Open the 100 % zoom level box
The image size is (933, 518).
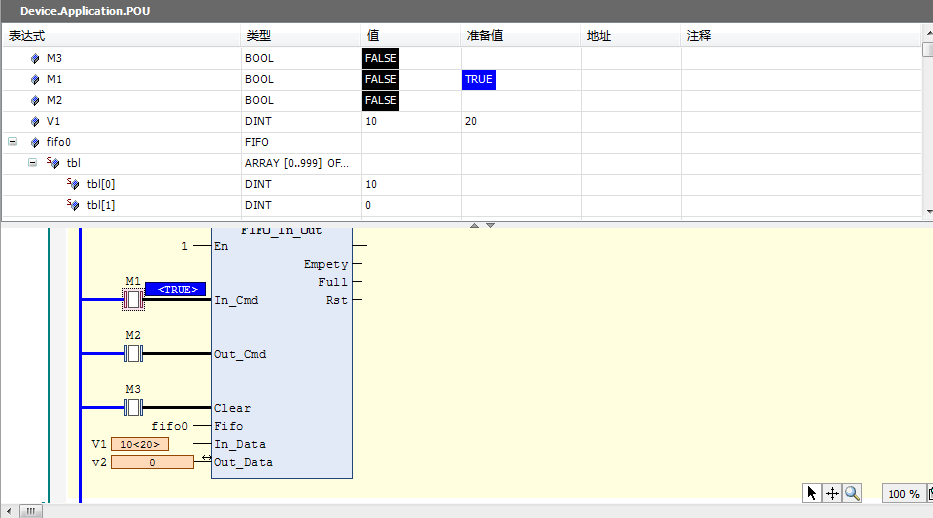click(904, 494)
